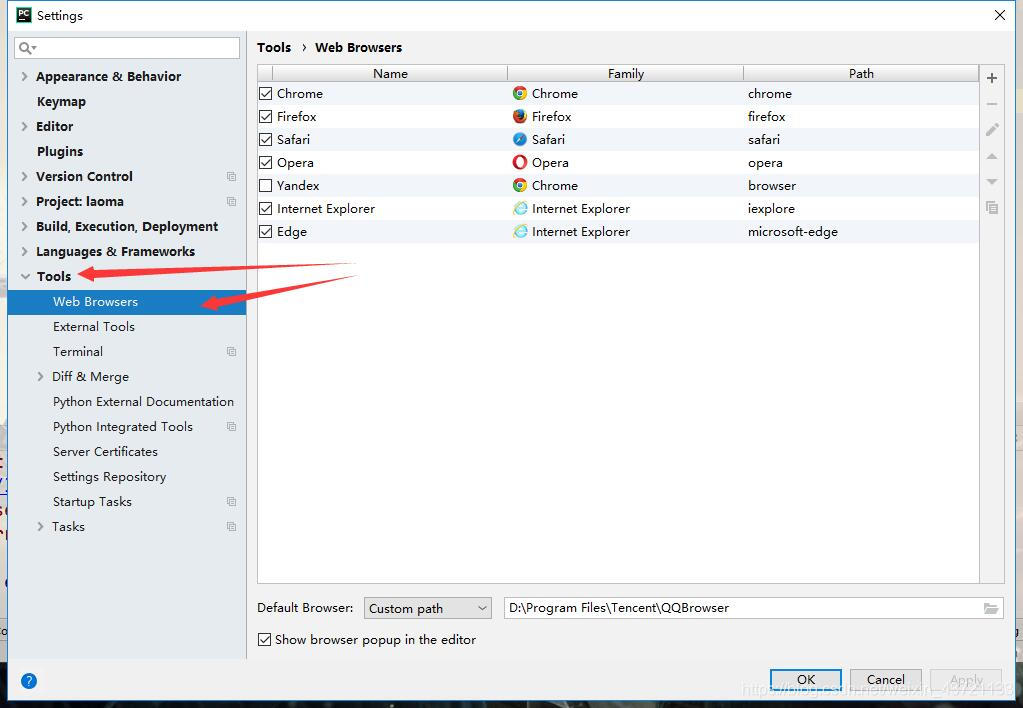Click the Apply button
1023x708 pixels.
pos(966,679)
